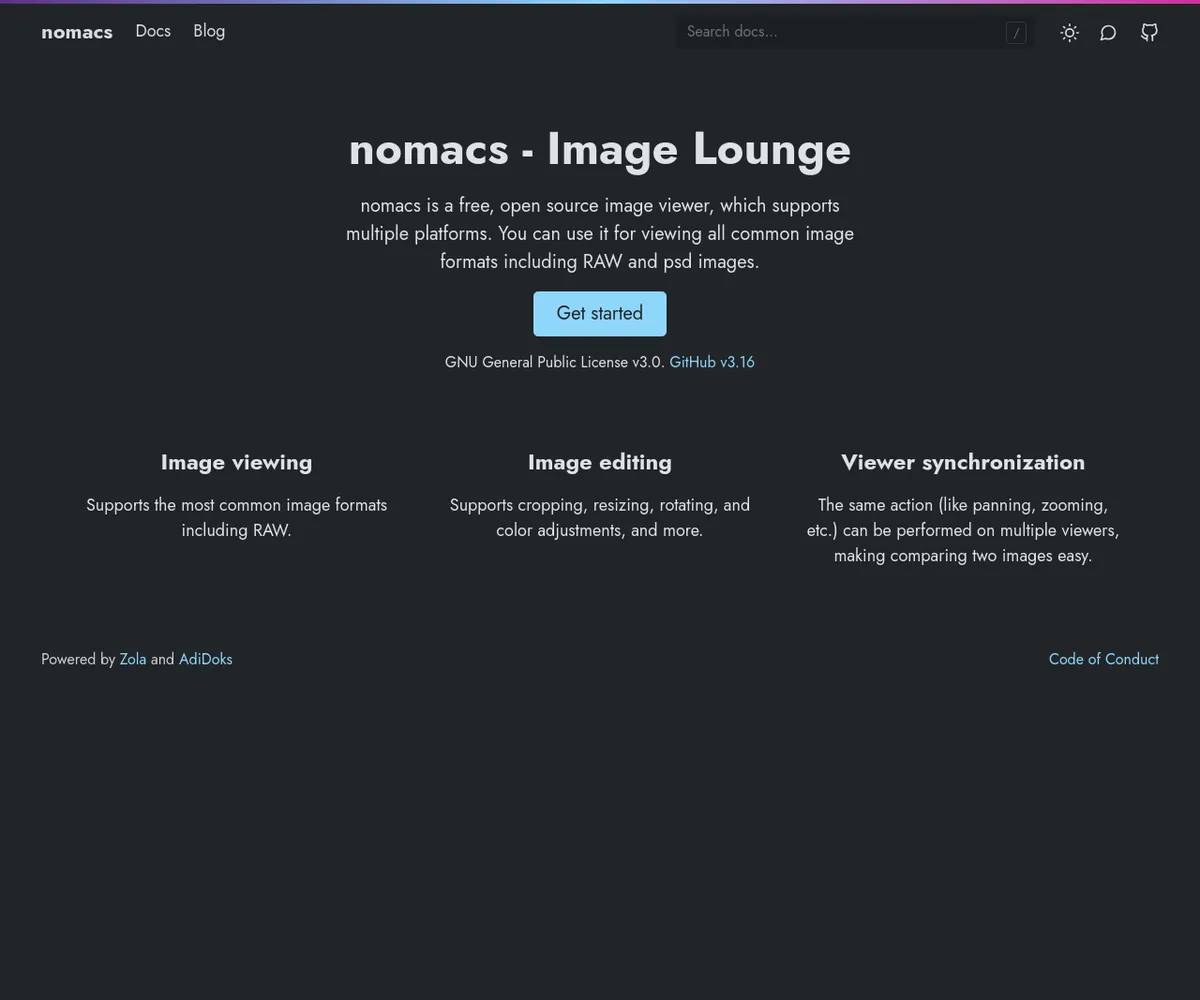This screenshot has width=1200, height=1000.
Task: Click the gradient color bar atop the page
Action: (x=600, y=2)
